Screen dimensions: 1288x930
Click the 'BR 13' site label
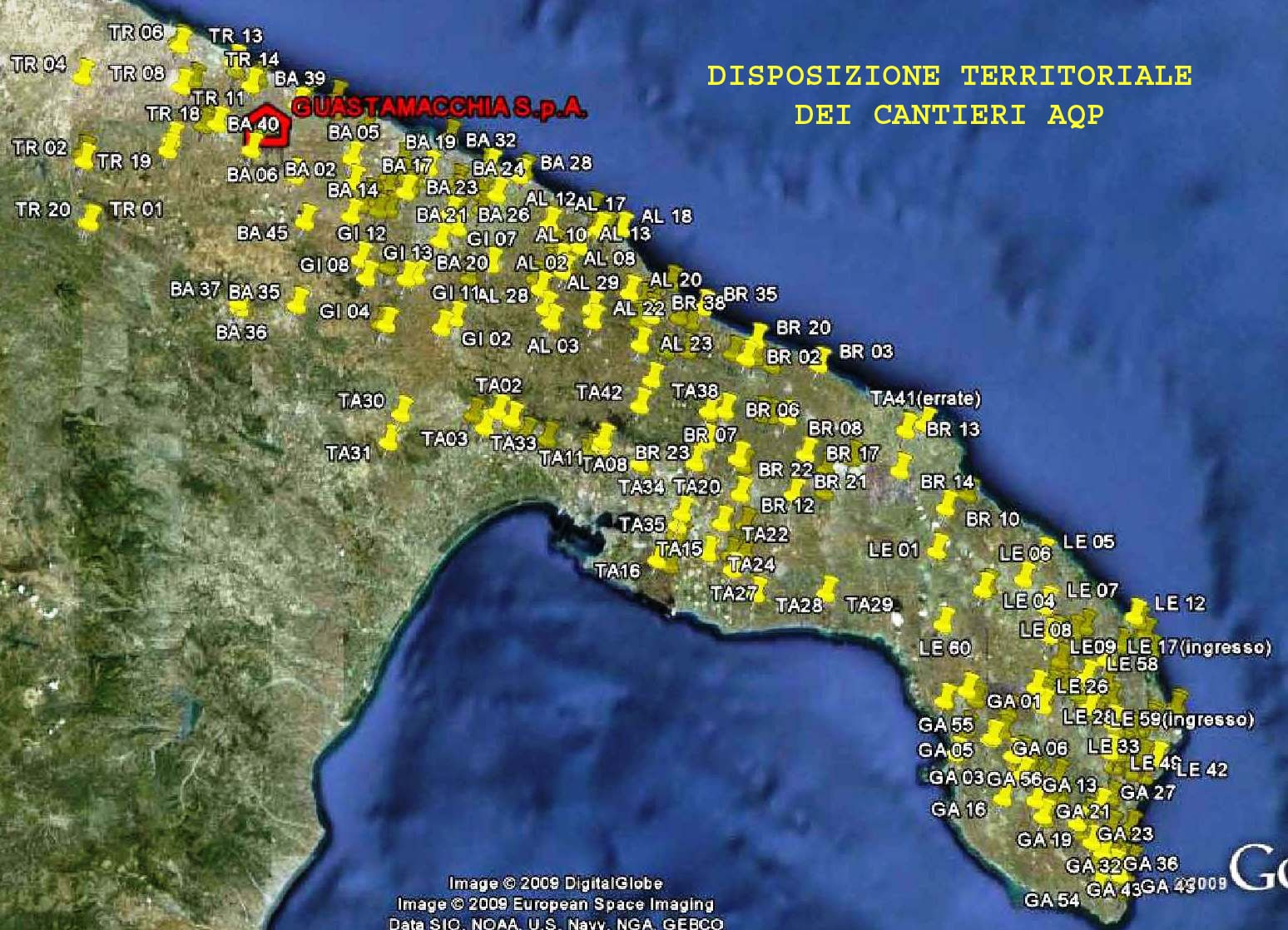pos(954,429)
